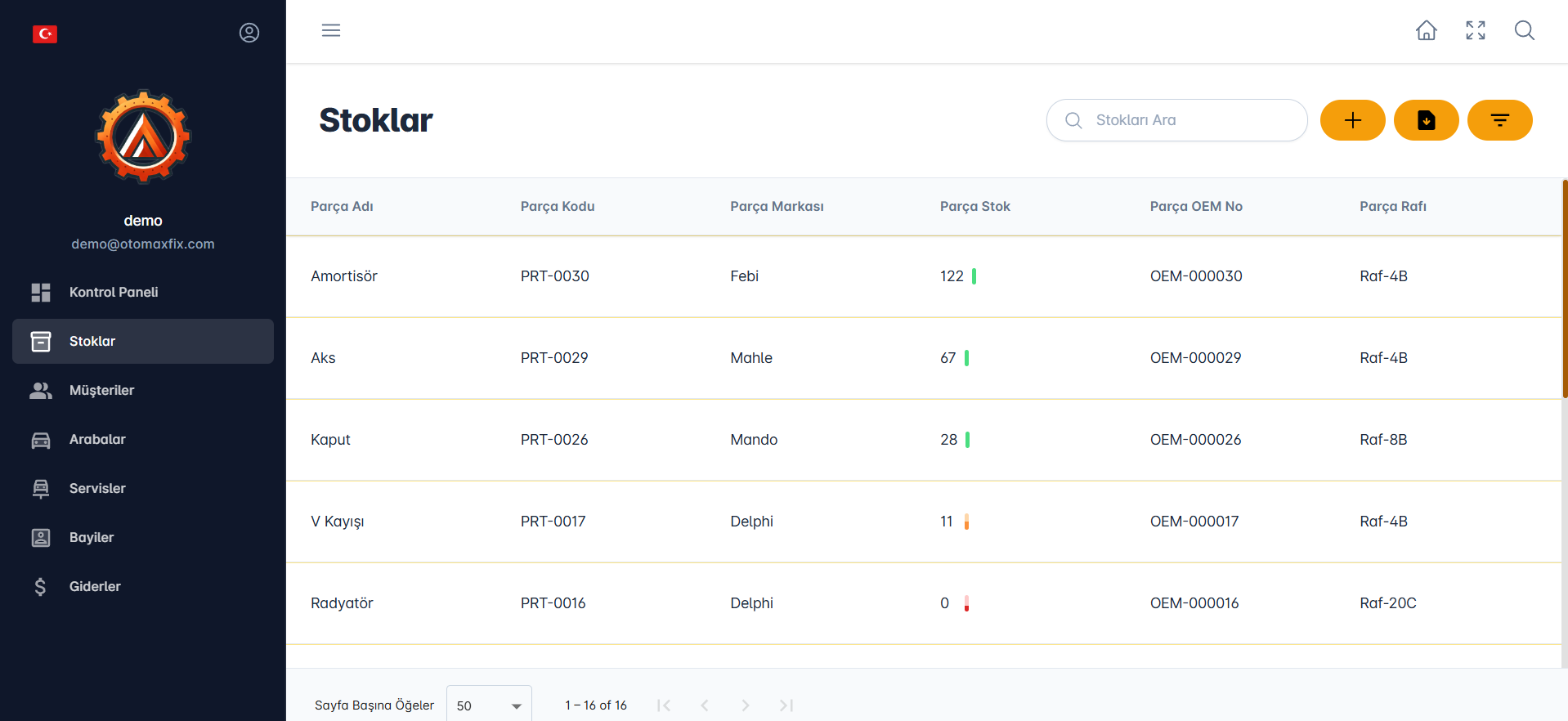The image size is (1568, 721).
Task: Click the Turkish flag language icon
Action: (x=45, y=34)
